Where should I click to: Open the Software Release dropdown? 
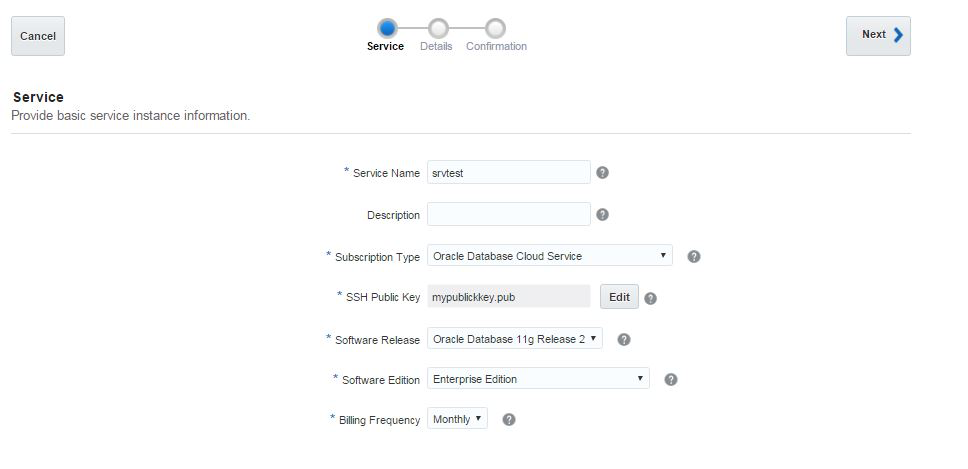coord(514,339)
